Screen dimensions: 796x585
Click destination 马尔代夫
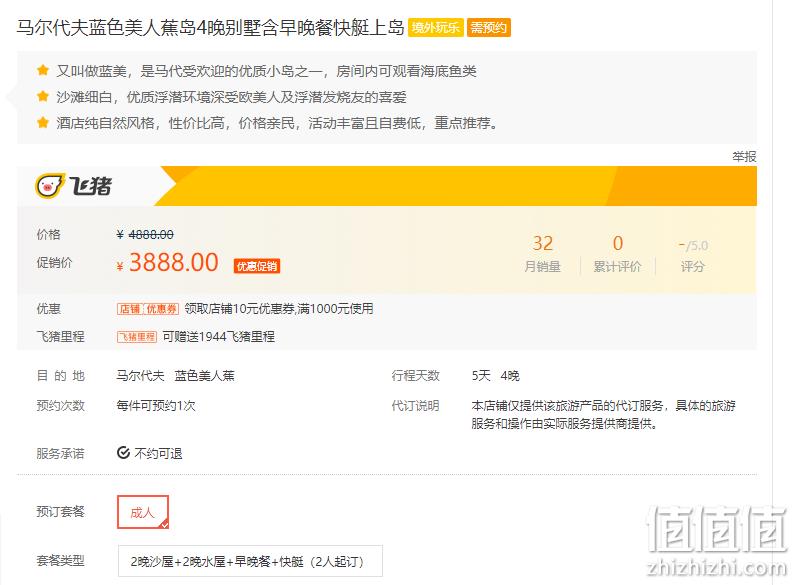coord(141,376)
